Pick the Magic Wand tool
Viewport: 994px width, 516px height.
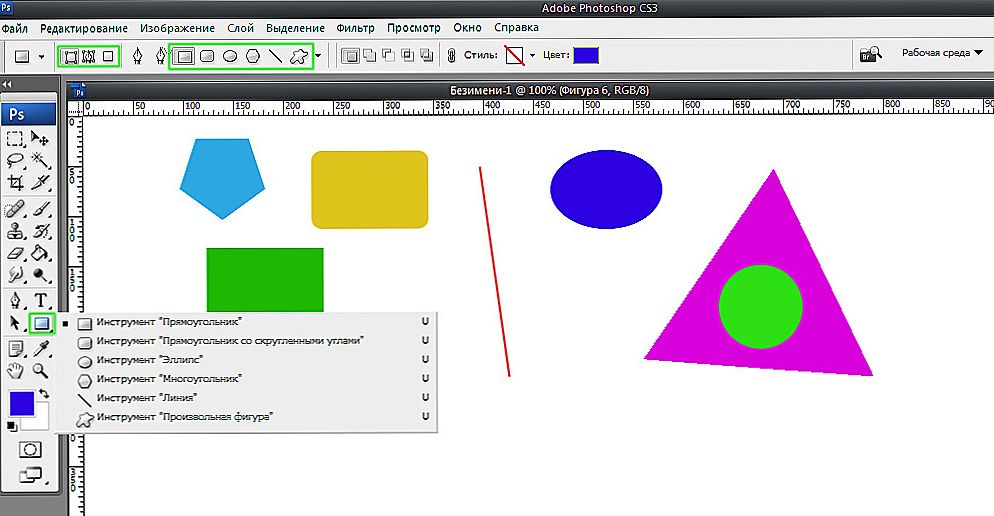pos(41,160)
